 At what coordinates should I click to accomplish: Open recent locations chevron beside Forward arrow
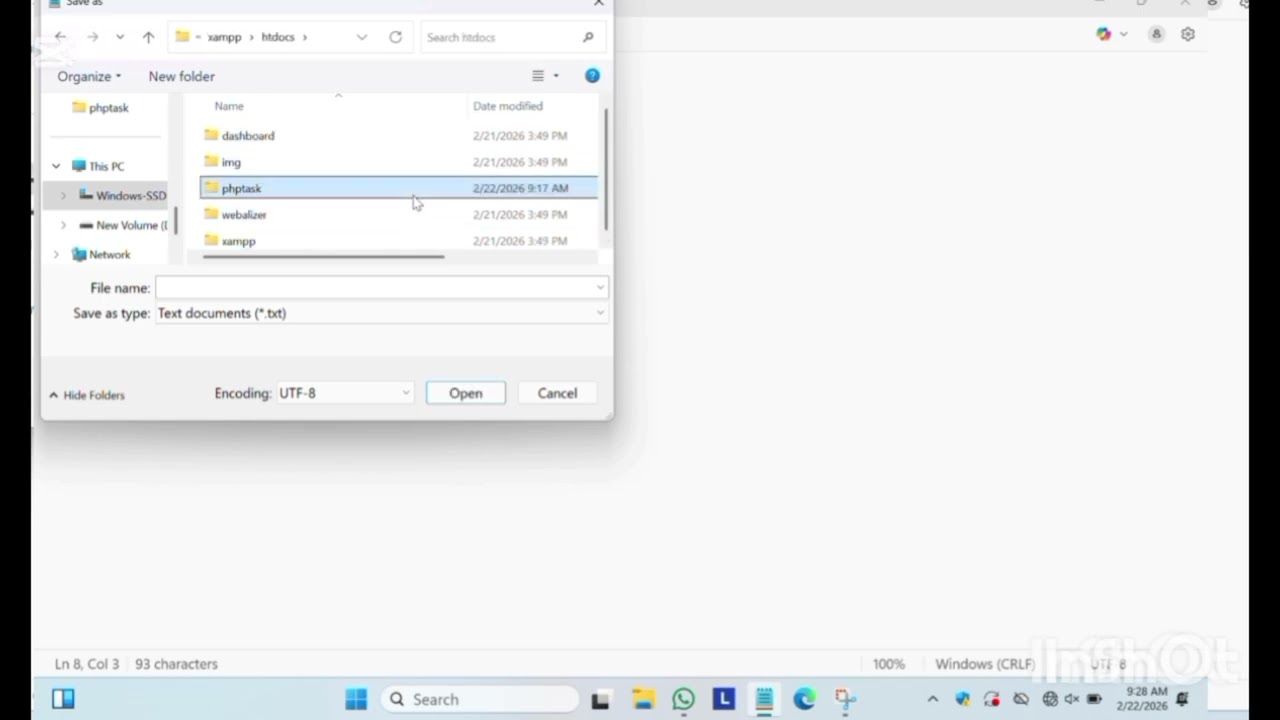(x=120, y=37)
